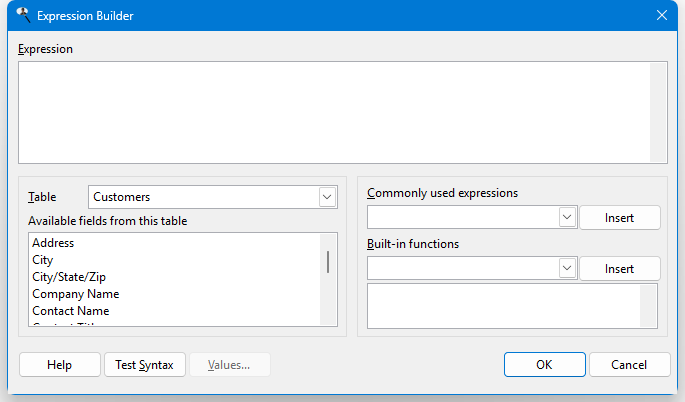This screenshot has width=685, height=402.
Task: Select the Company Name field
Action: [75, 294]
